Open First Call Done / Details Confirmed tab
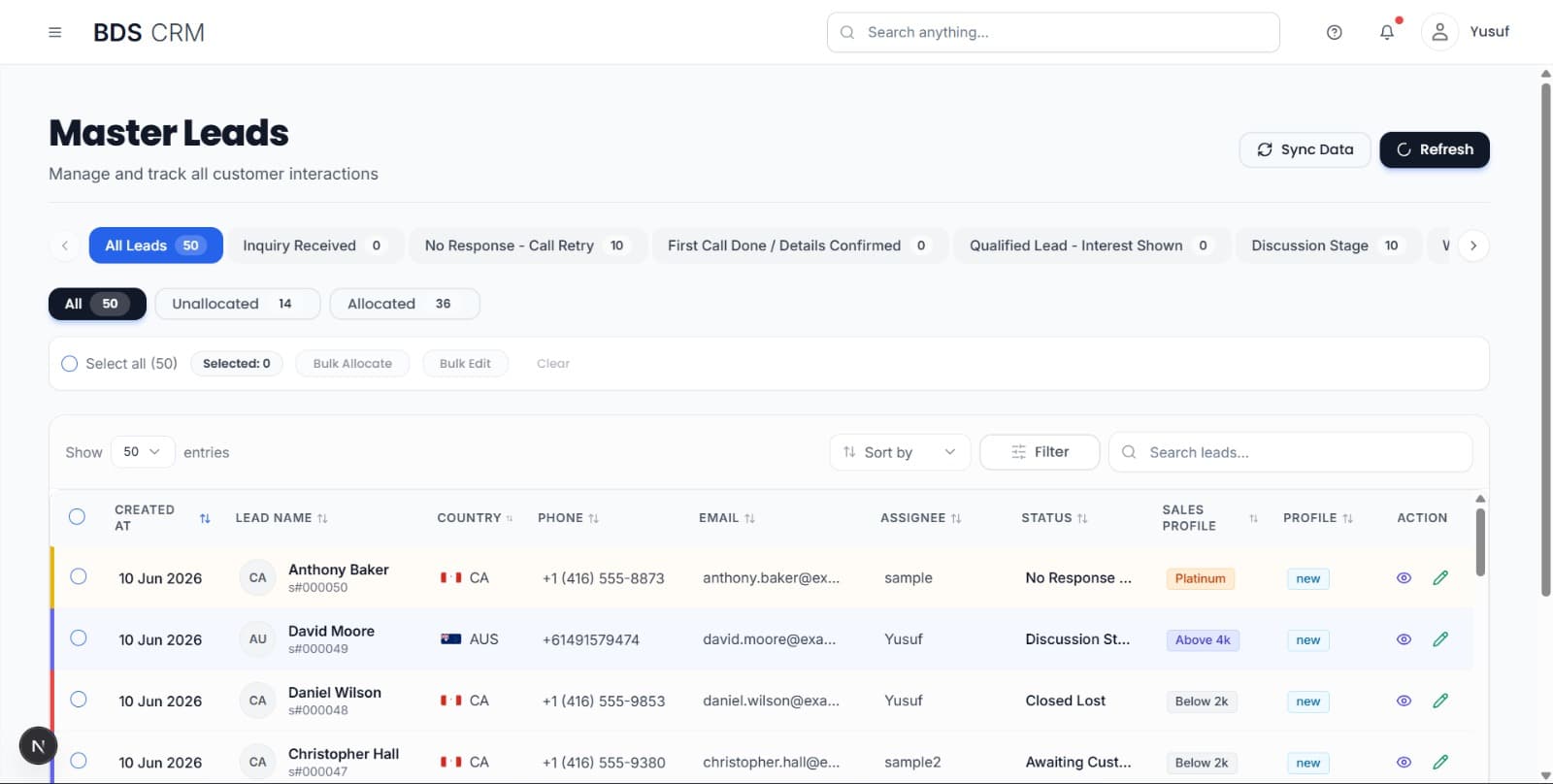Screen dimensions: 1553x784 tap(799, 245)
